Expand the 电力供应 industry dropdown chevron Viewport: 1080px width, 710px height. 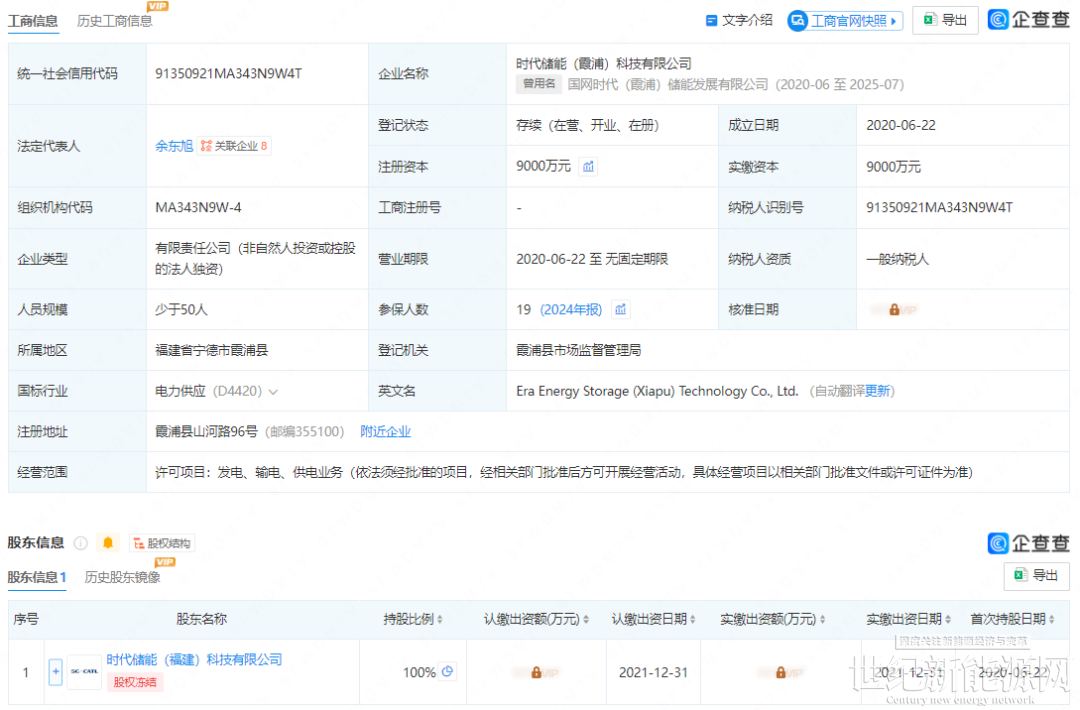pyautogui.click(x=274, y=392)
